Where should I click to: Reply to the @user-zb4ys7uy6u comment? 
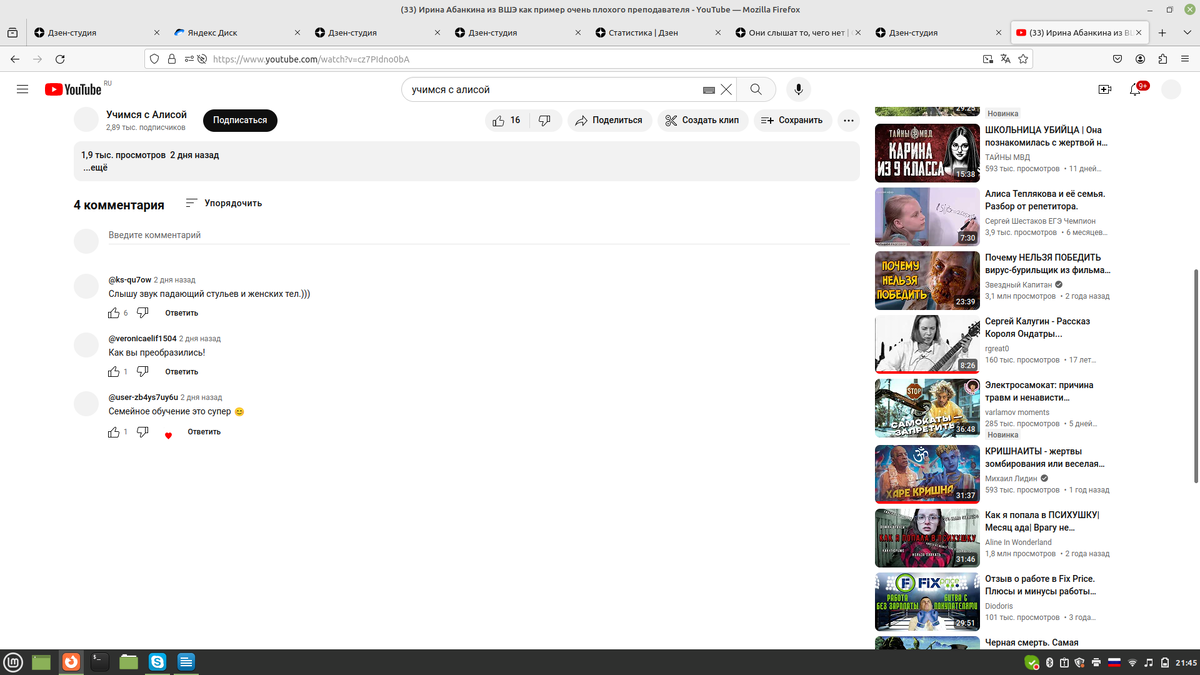204,432
